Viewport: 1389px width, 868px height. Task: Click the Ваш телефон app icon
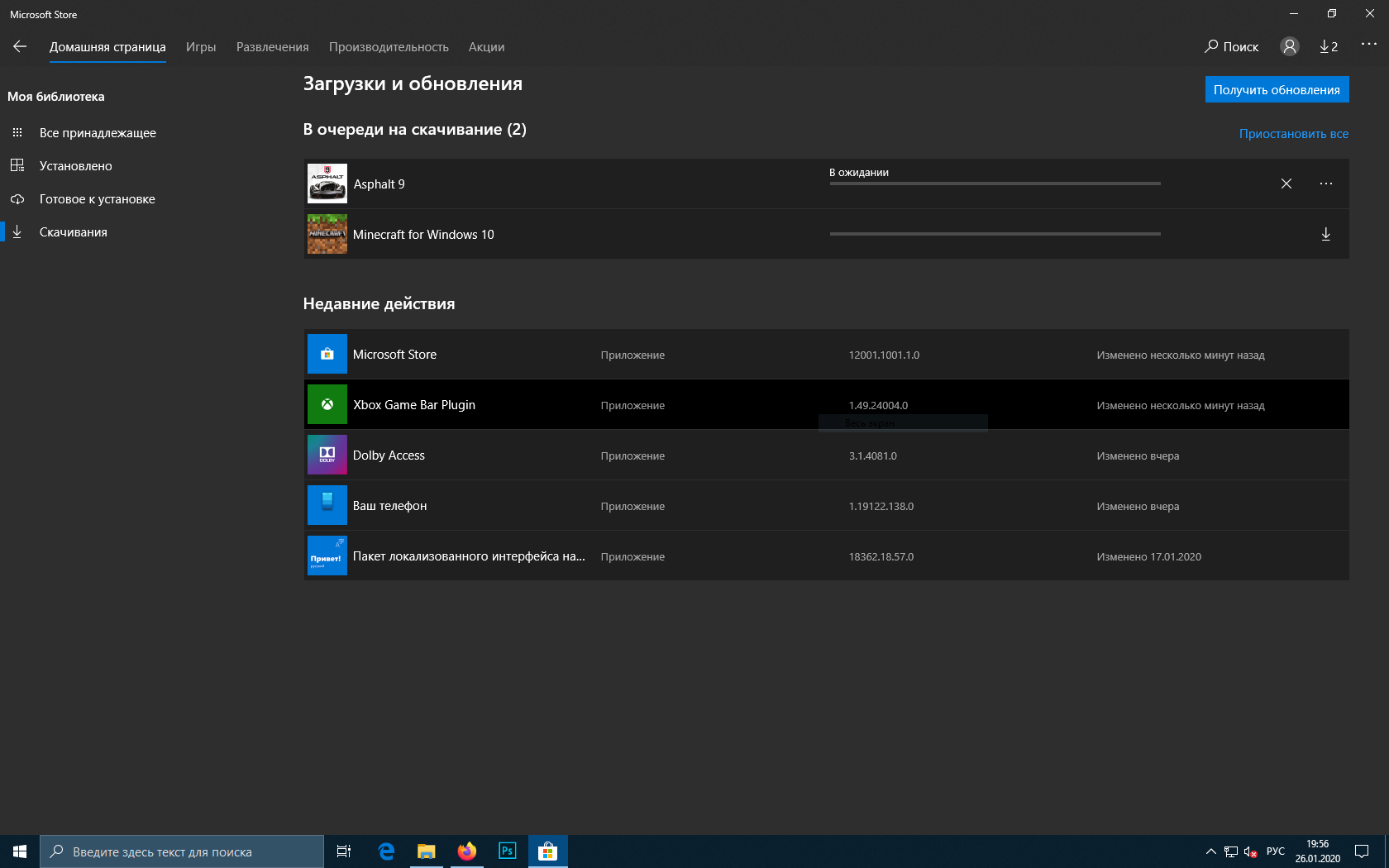(327, 505)
